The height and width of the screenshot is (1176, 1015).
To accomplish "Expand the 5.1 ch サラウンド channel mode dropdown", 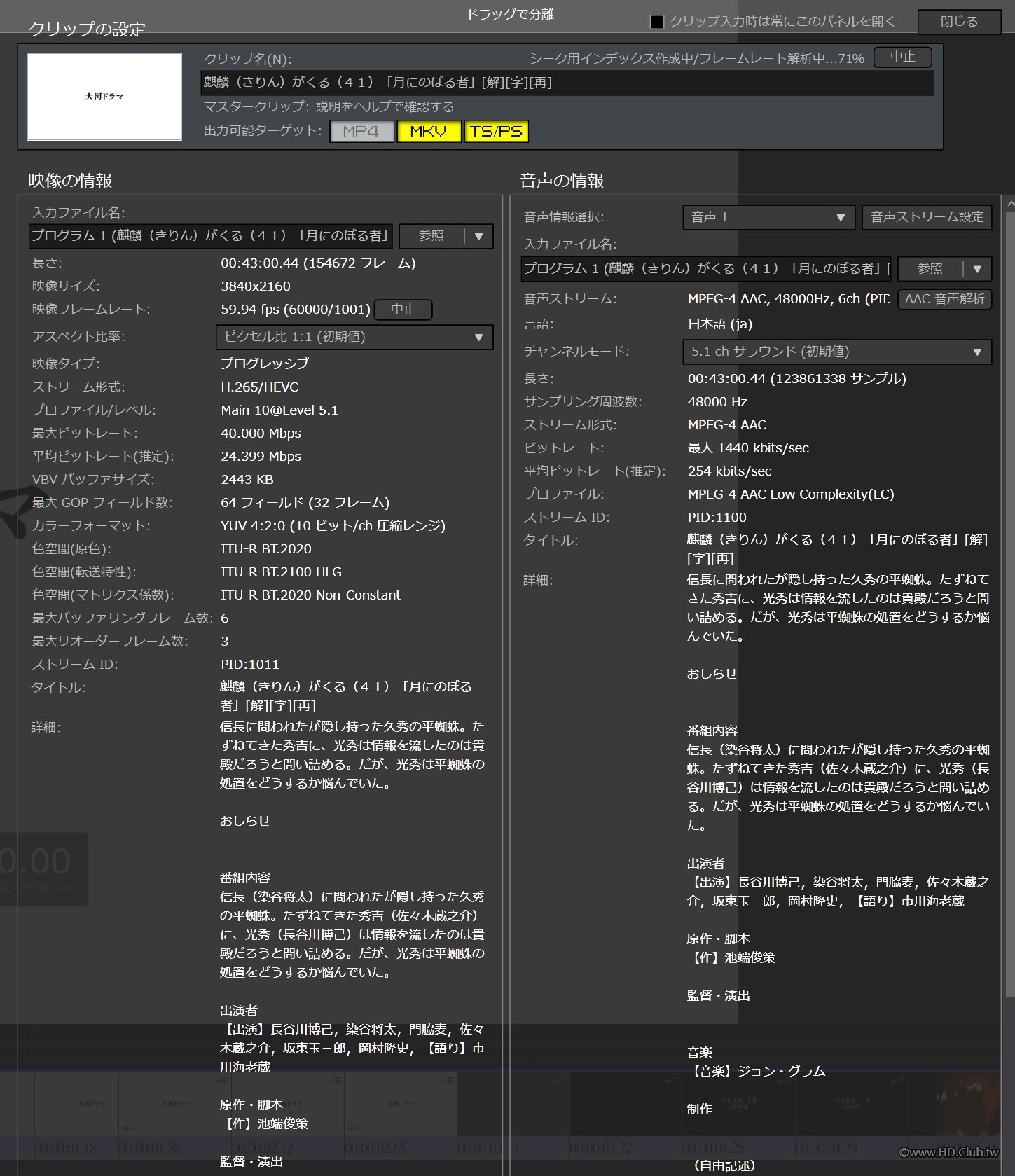I will tap(837, 352).
